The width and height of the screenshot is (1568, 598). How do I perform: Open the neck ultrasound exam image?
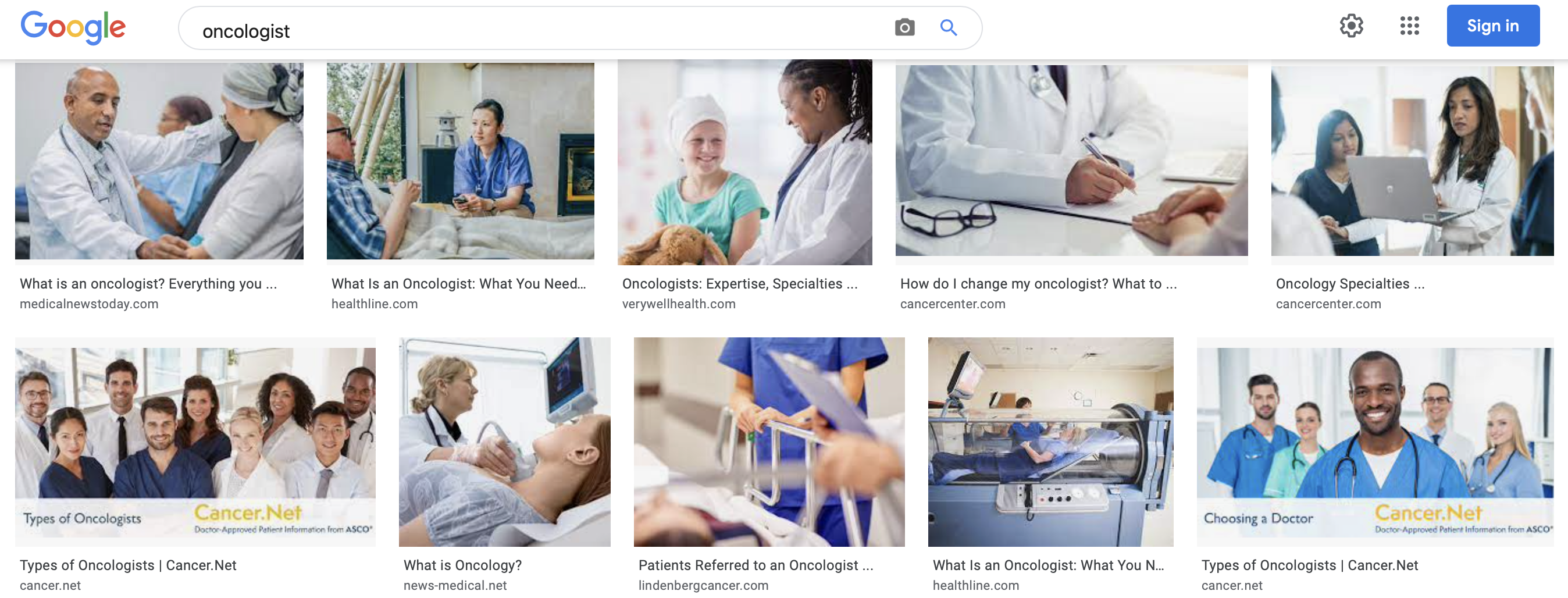505,442
